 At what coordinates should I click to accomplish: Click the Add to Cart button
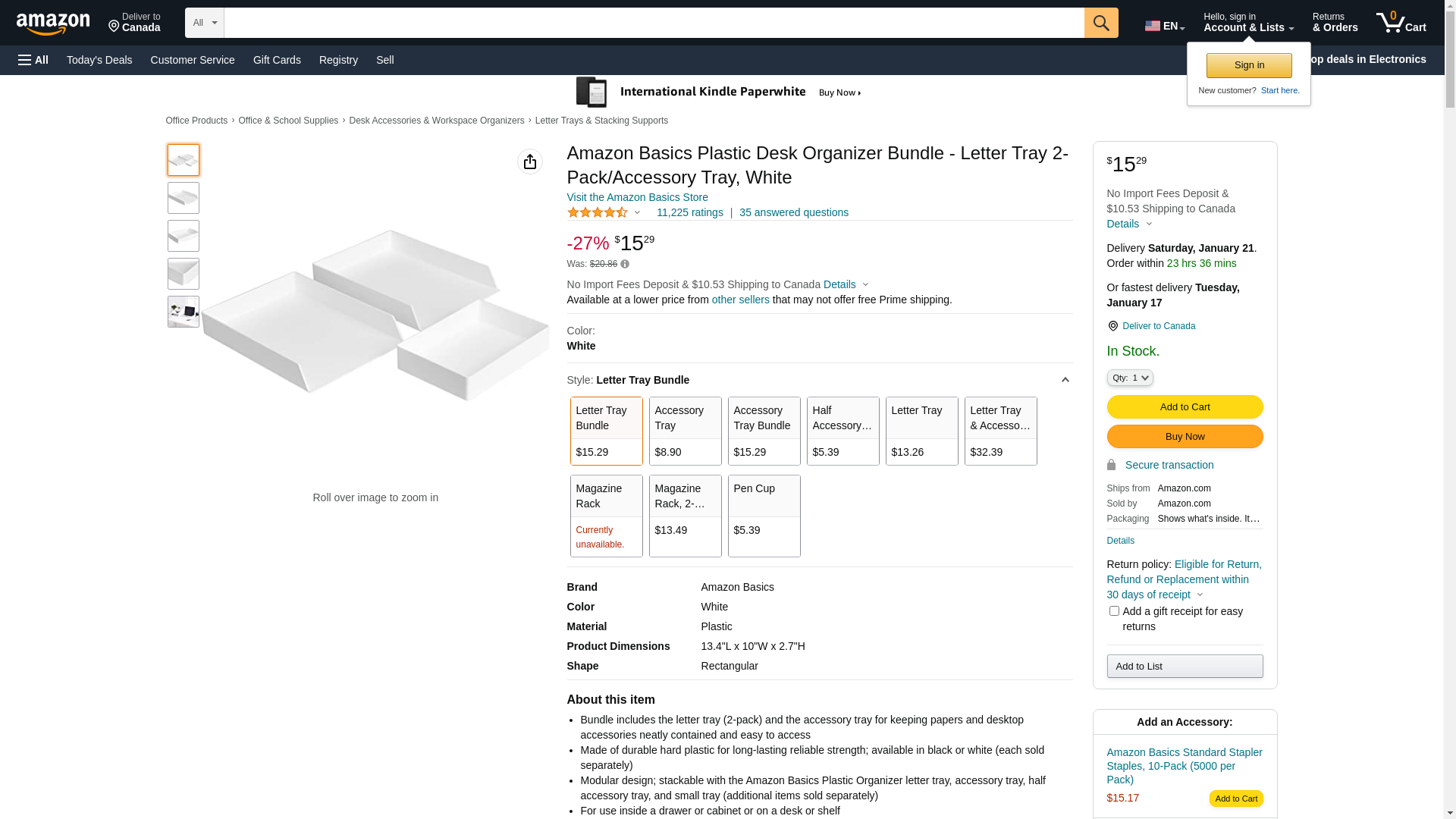[x=1185, y=407]
